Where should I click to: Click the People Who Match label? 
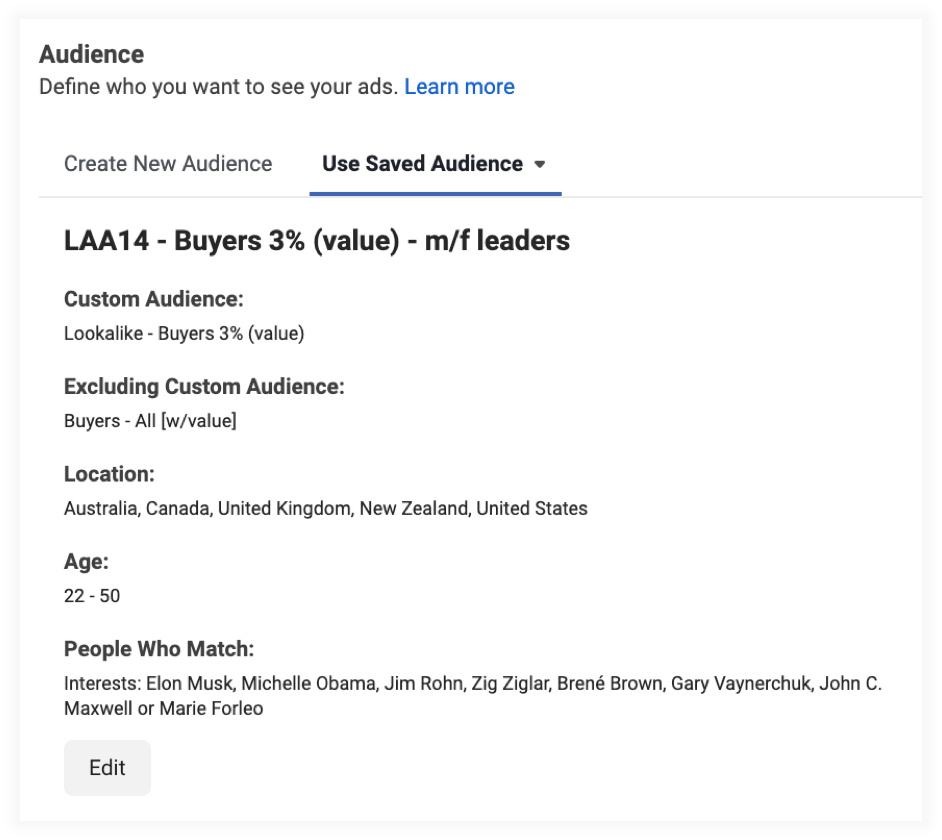tap(159, 649)
